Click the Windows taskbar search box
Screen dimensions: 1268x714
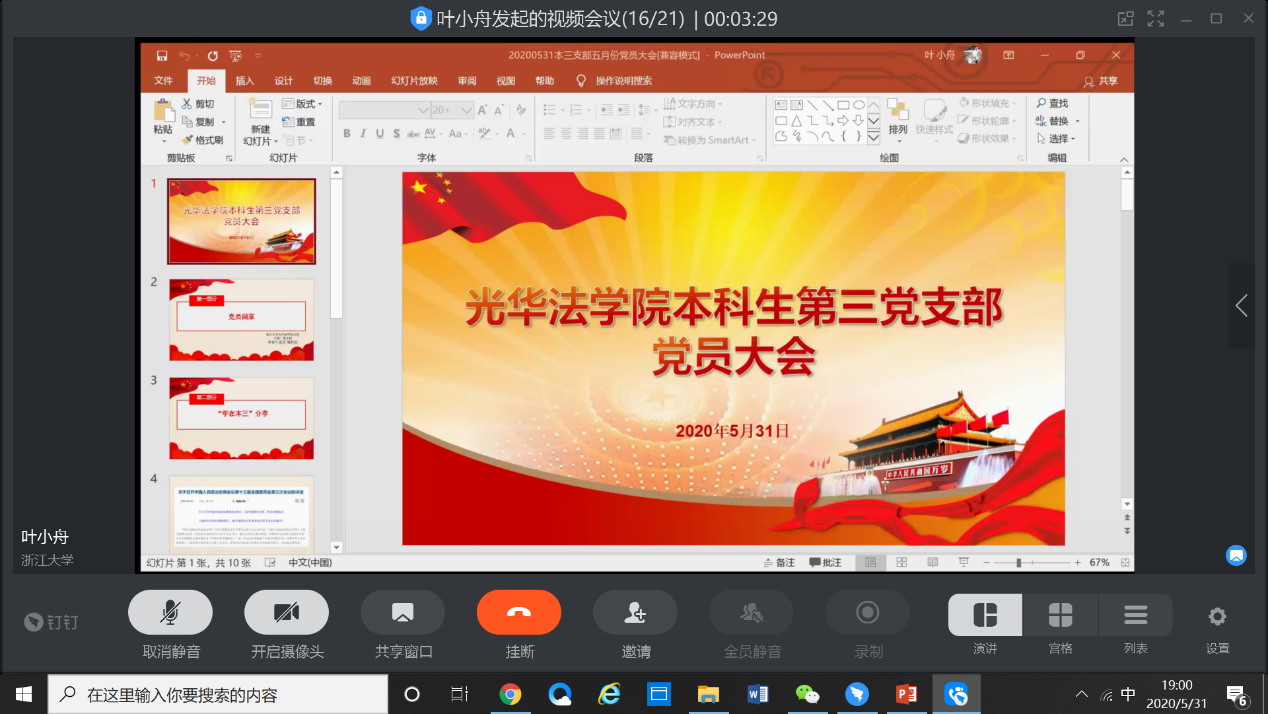(x=218, y=694)
